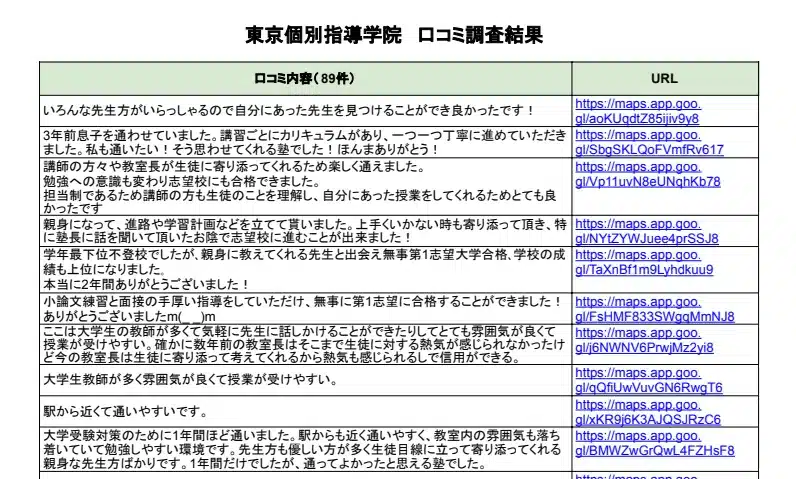Click the review starting いろんな先生方がいらっしゃる
The width and height of the screenshot is (796, 479).
click(289, 111)
